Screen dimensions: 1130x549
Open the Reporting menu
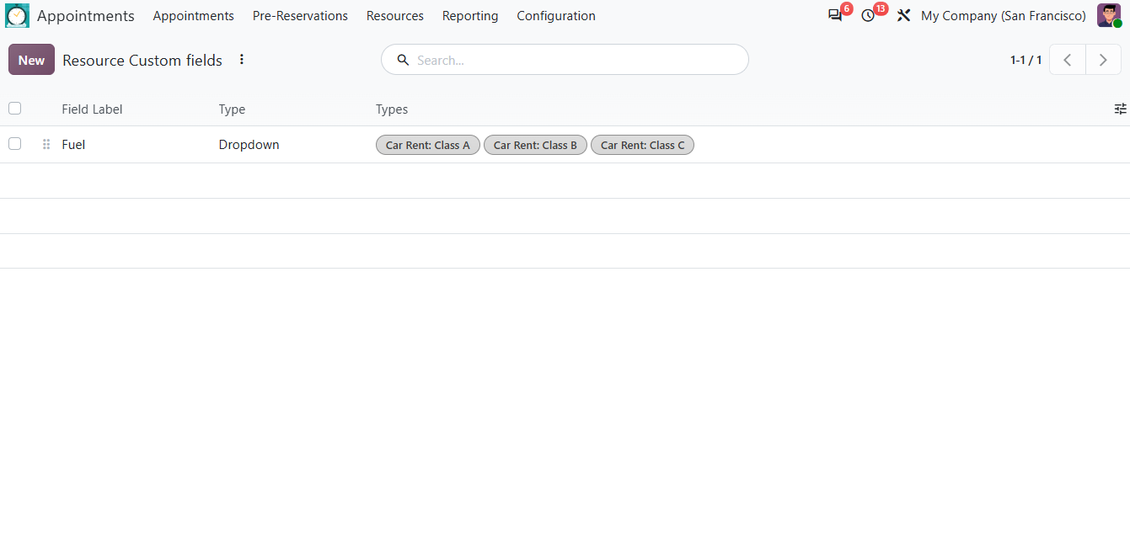point(470,16)
